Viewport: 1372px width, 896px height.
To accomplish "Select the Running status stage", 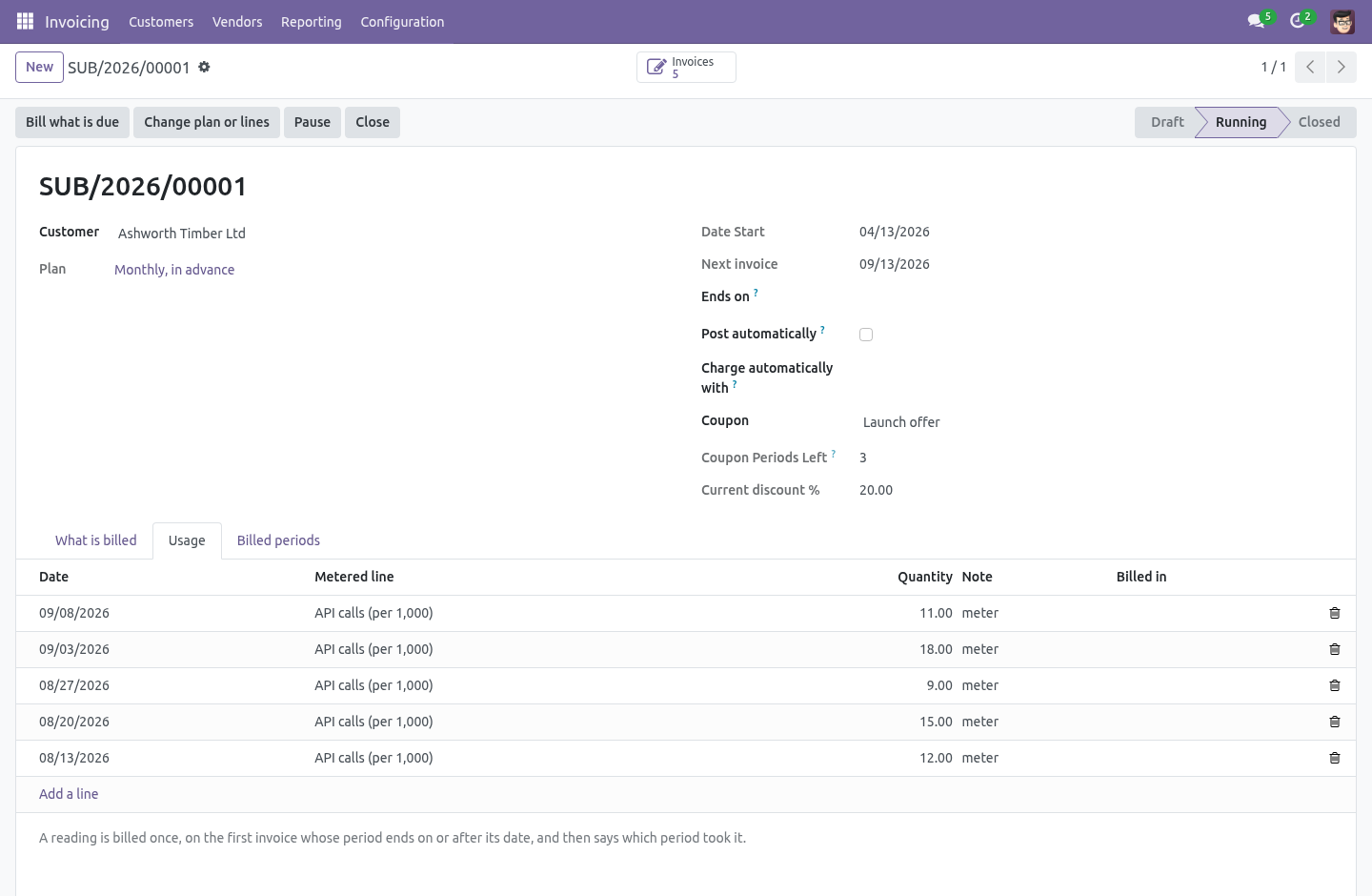I will coord(1241,122).
